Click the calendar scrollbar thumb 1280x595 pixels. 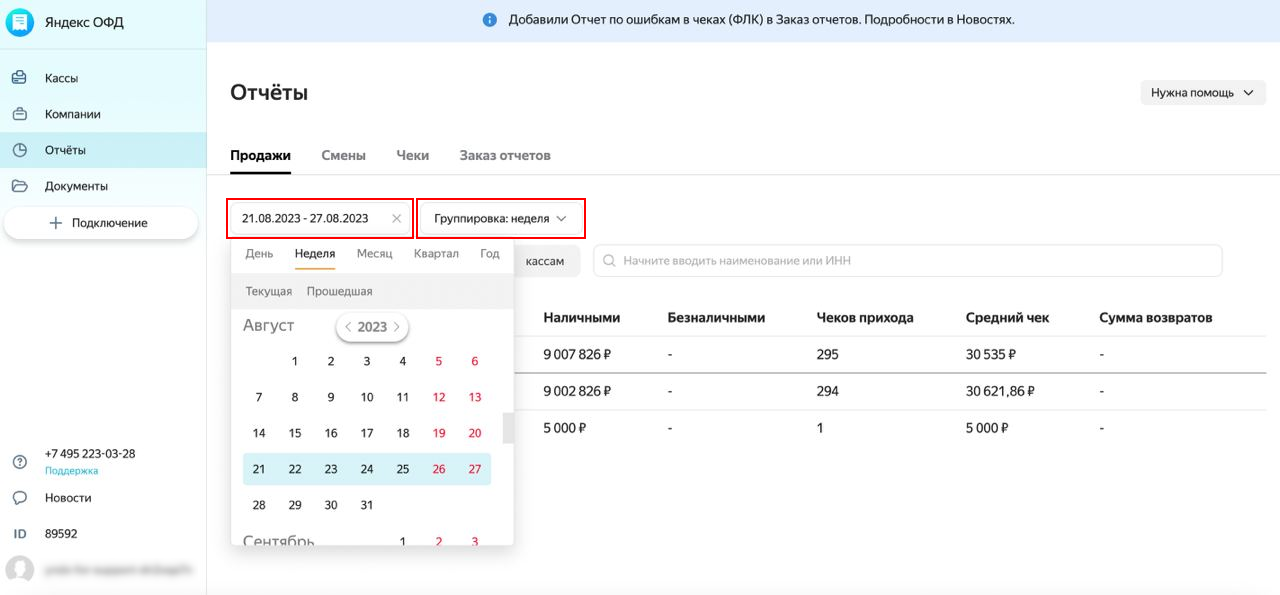[x=507, y=428]
